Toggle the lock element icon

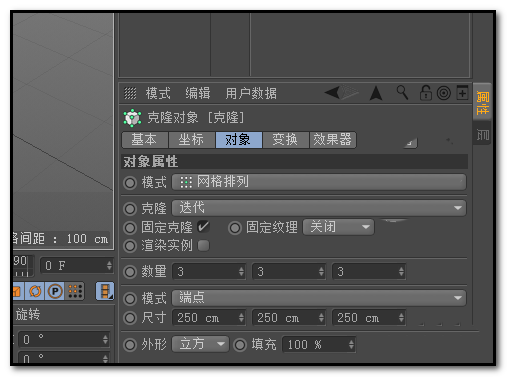426,93
